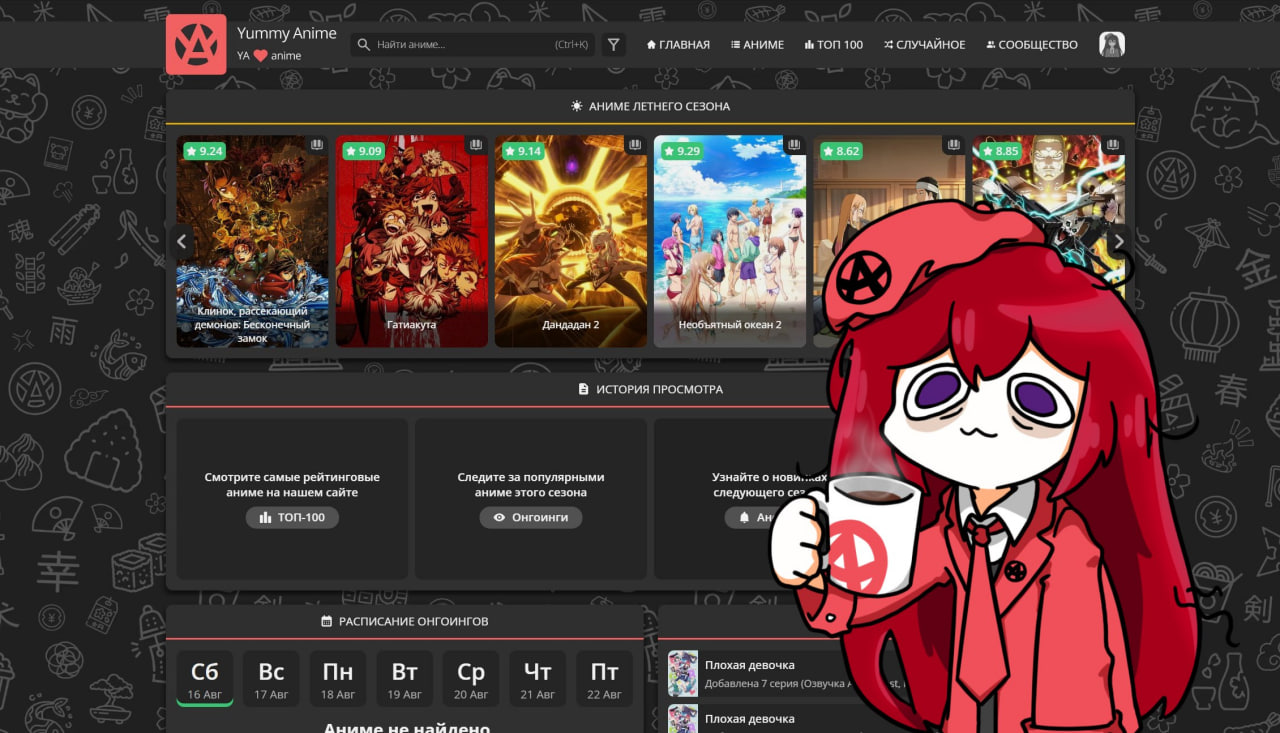Viewport: 1280px width, 733px height.
Task: Select the Пн 18 Авг schedule day
Action: click(x=338, y=679)
